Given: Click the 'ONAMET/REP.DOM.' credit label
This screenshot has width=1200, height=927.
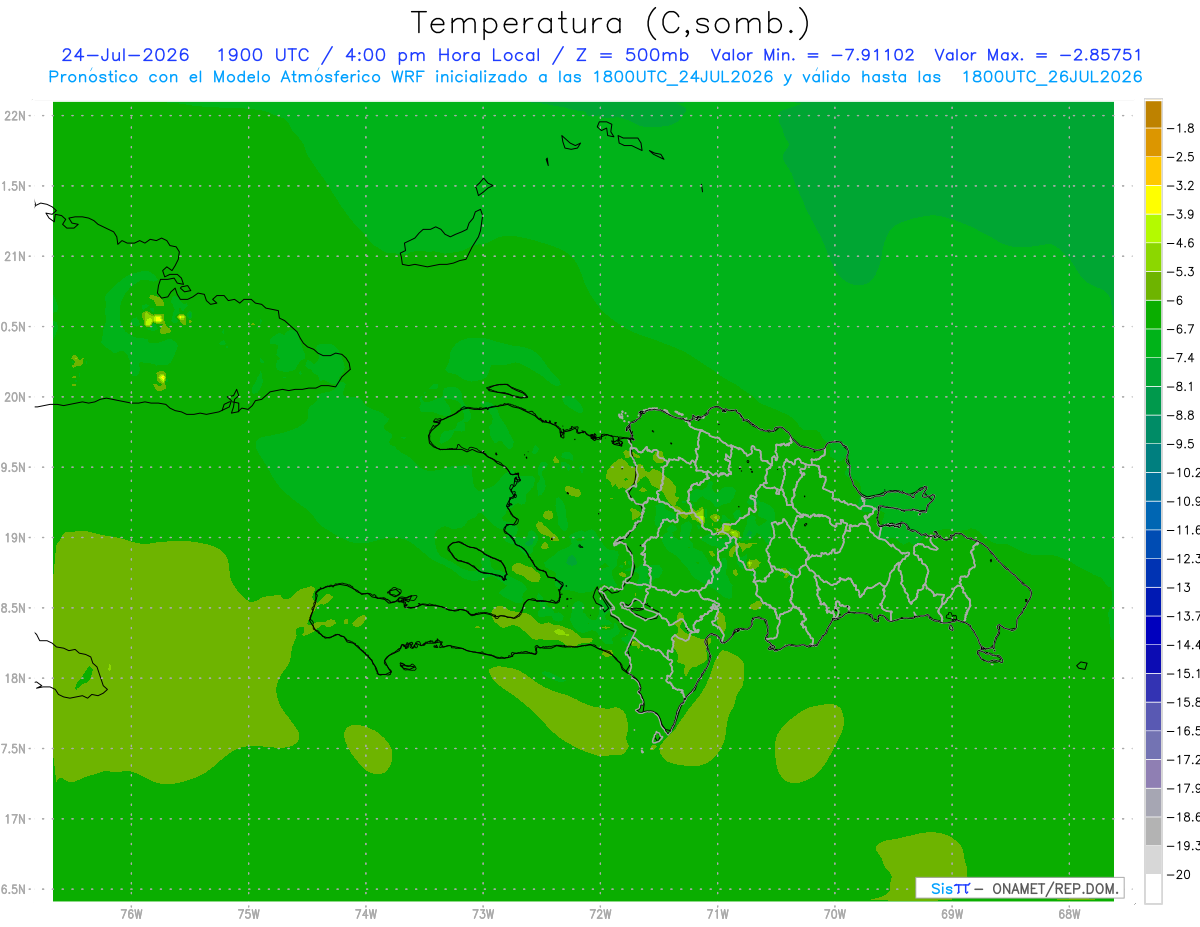Looking at the screenshot, I should click(1056, 888).
